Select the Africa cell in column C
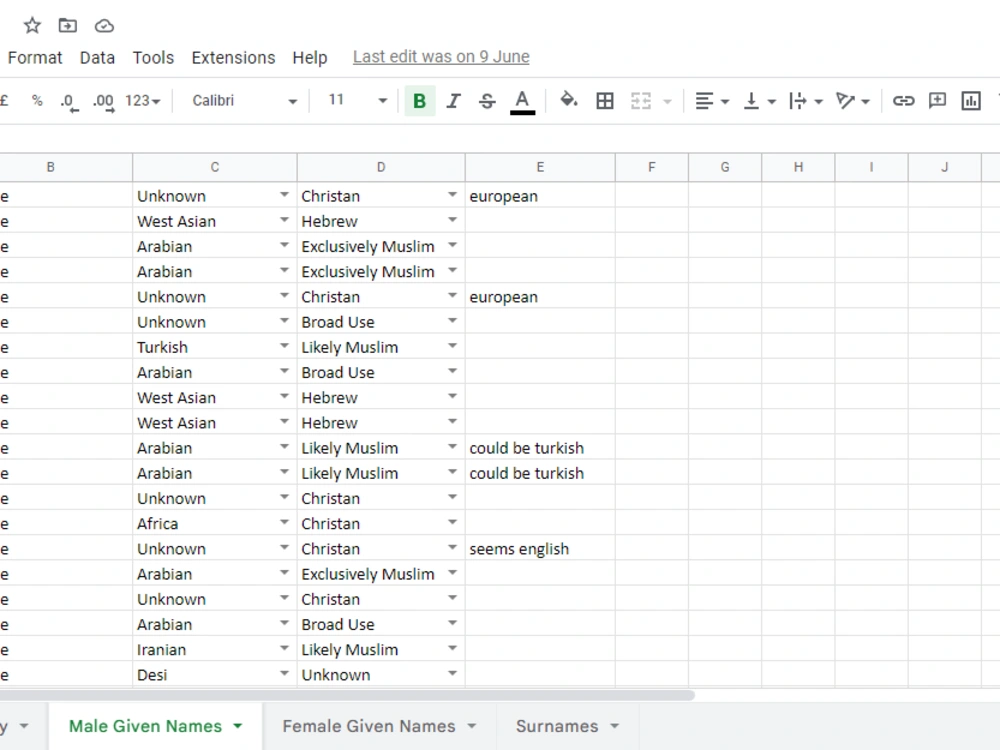The height and width of the screenshot is (750, 1000). point(215,524)
